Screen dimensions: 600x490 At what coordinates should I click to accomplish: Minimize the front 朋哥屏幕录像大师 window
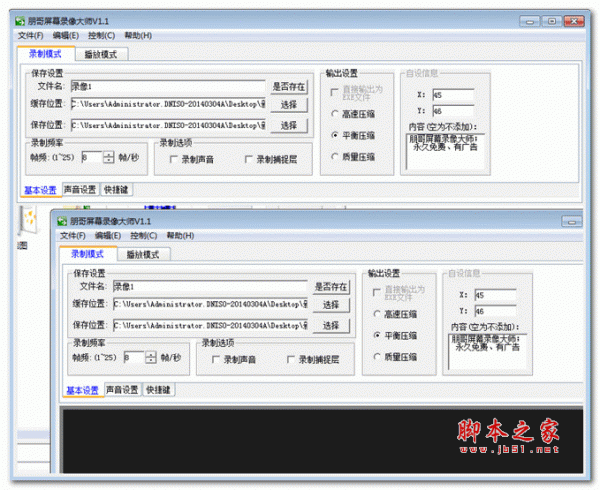(x=572, y=221)
